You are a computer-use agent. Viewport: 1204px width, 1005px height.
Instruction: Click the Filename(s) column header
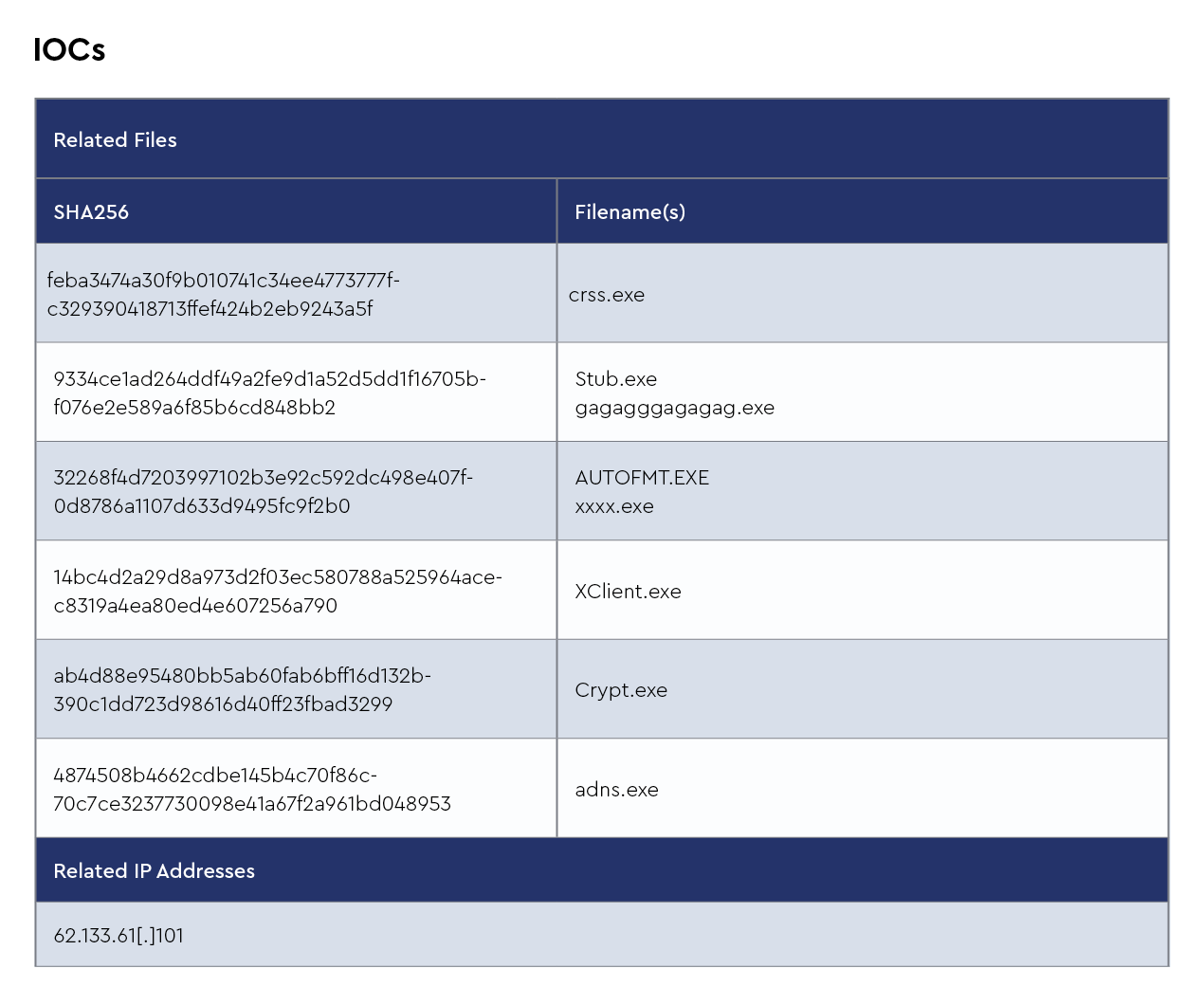pyautogui.click(x=629, y=212)
